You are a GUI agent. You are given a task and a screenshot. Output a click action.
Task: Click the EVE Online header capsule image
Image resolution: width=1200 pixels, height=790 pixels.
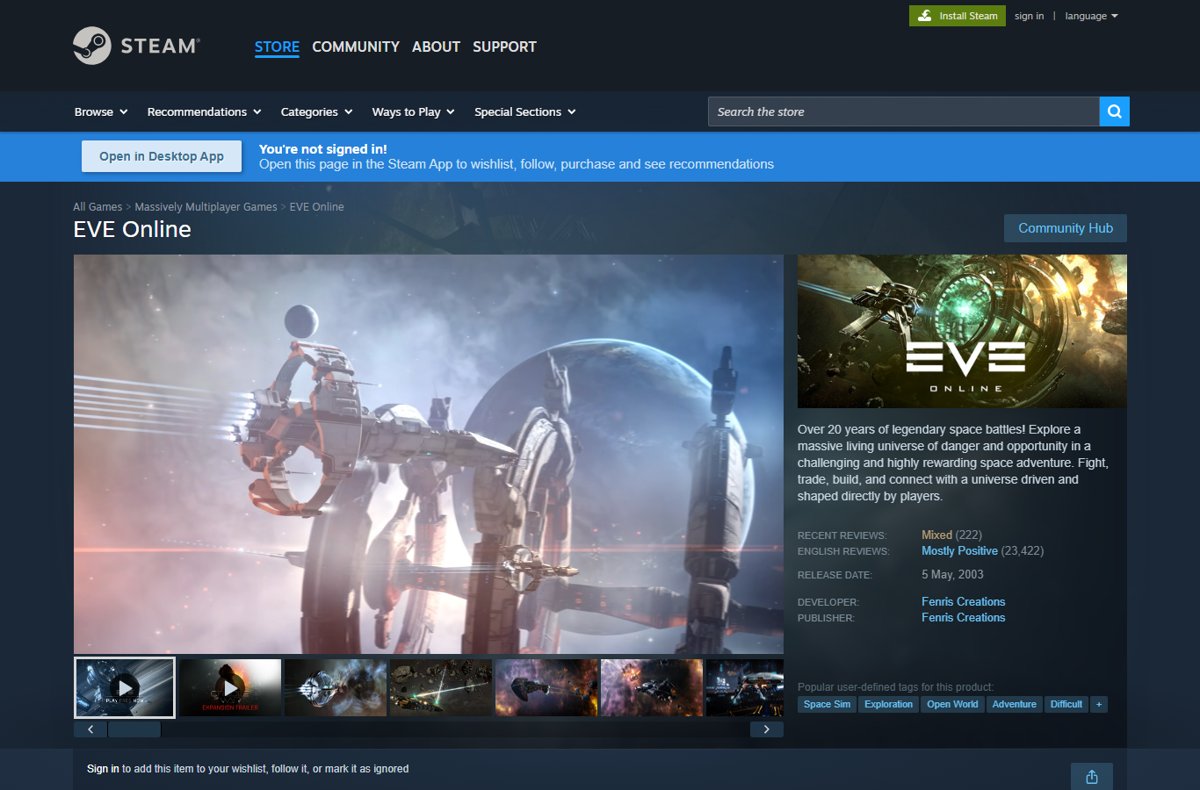tap(962, 331)
